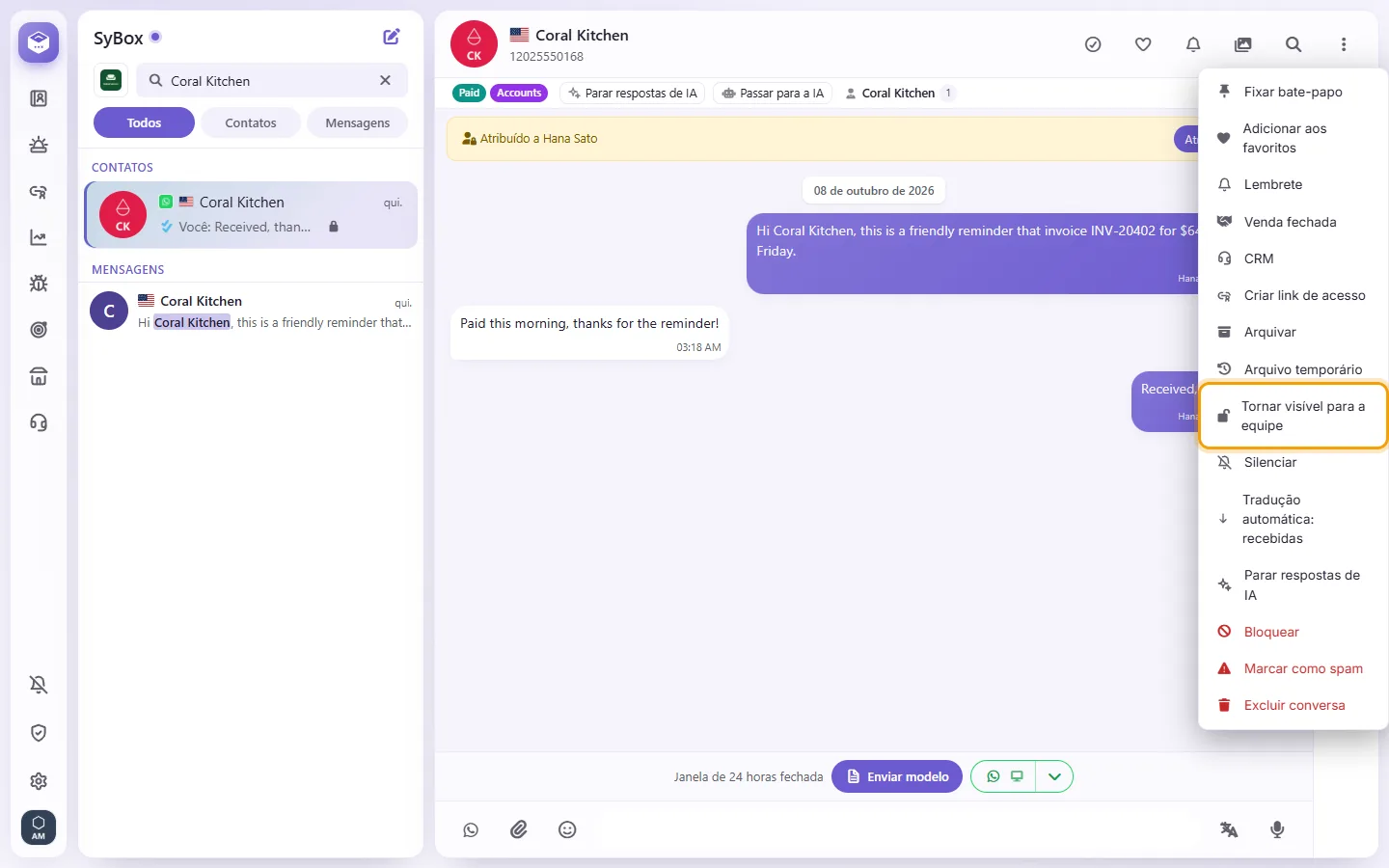
Task: Click the search icon in chat header
Action: pos(1294,44)
